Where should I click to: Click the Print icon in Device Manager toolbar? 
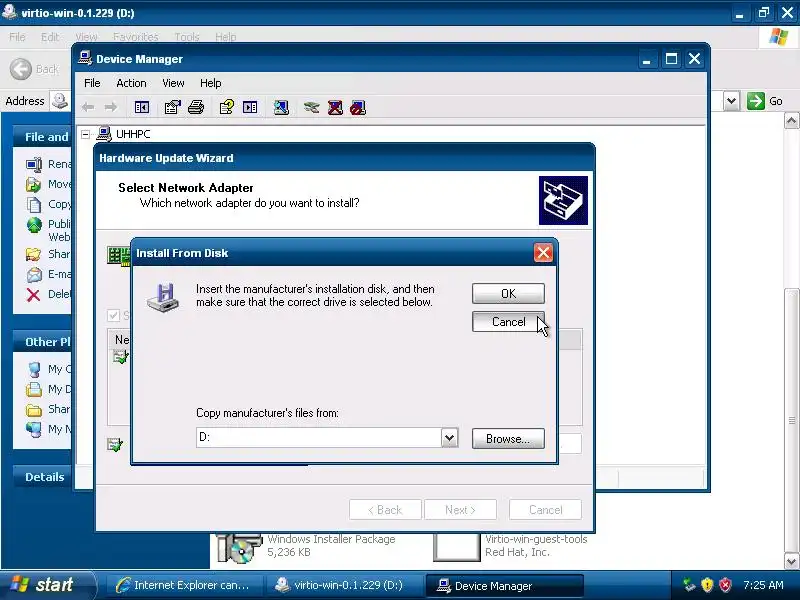(196, 107)
